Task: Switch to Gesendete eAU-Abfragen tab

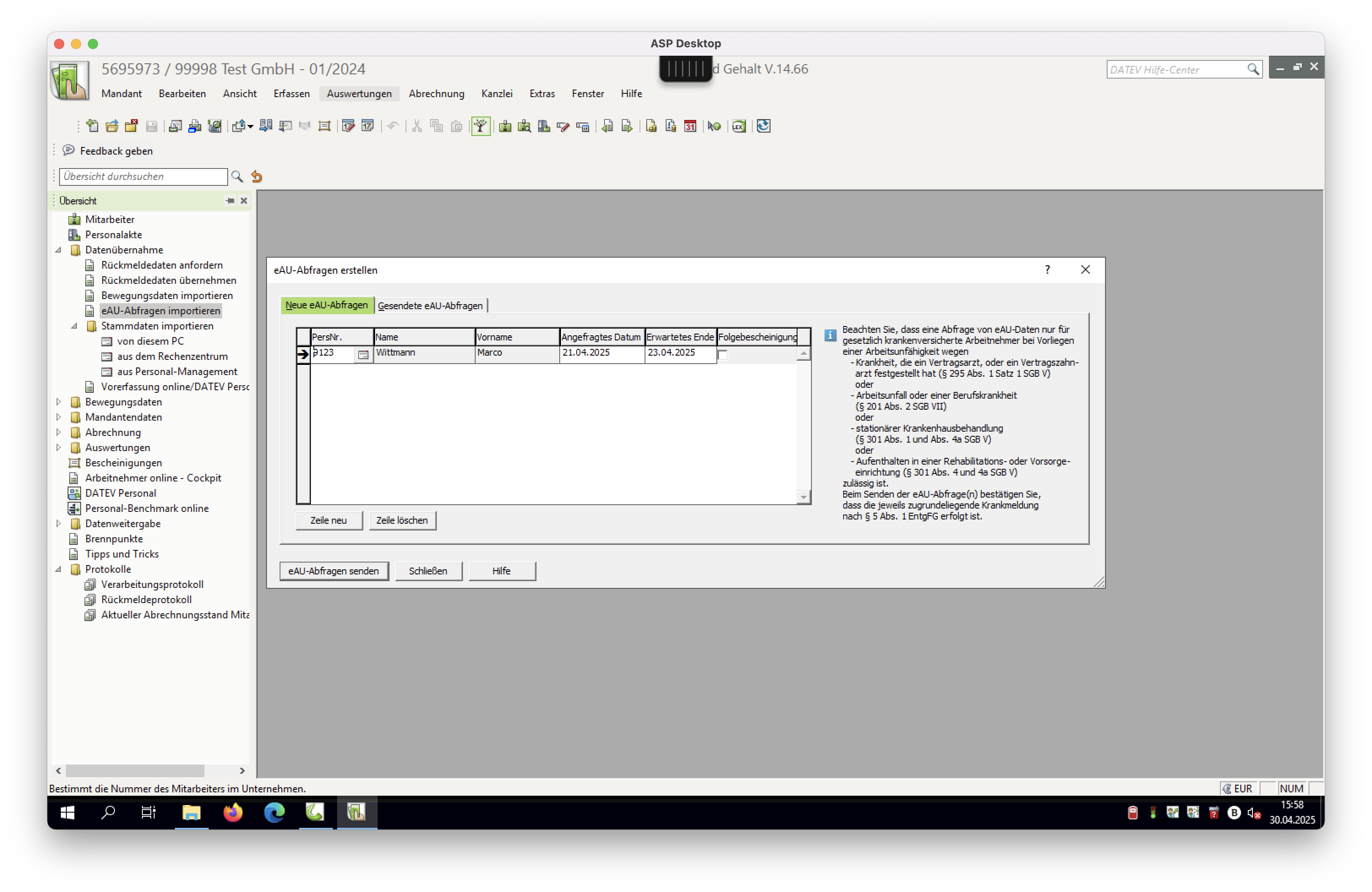Action: (430, 305)
